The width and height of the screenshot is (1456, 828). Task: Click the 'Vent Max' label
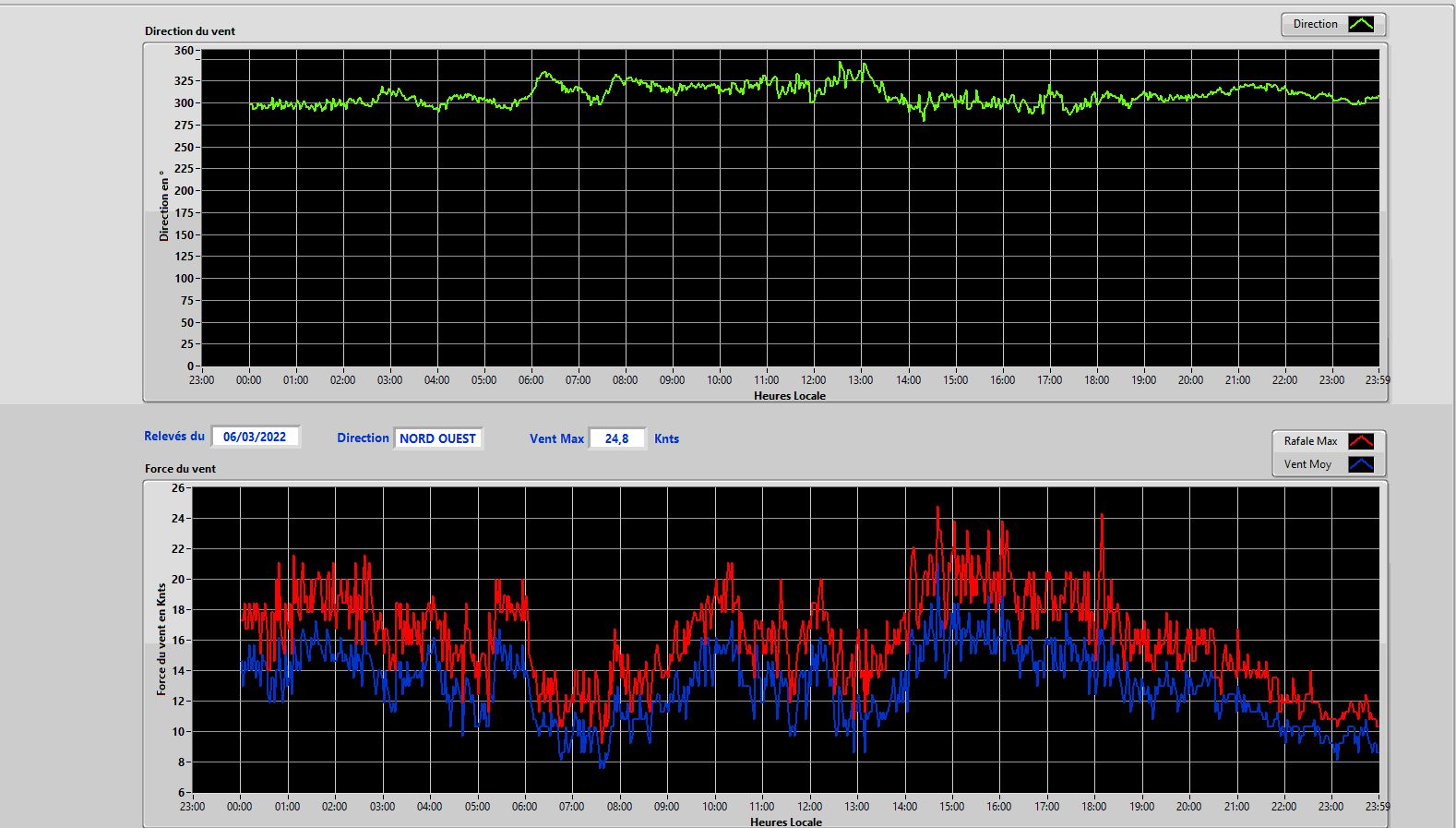click(556, 438)
